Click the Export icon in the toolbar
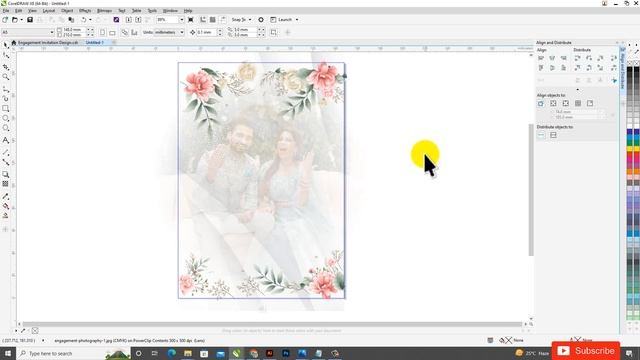This screenshot has height=360, width=640. 138,20
